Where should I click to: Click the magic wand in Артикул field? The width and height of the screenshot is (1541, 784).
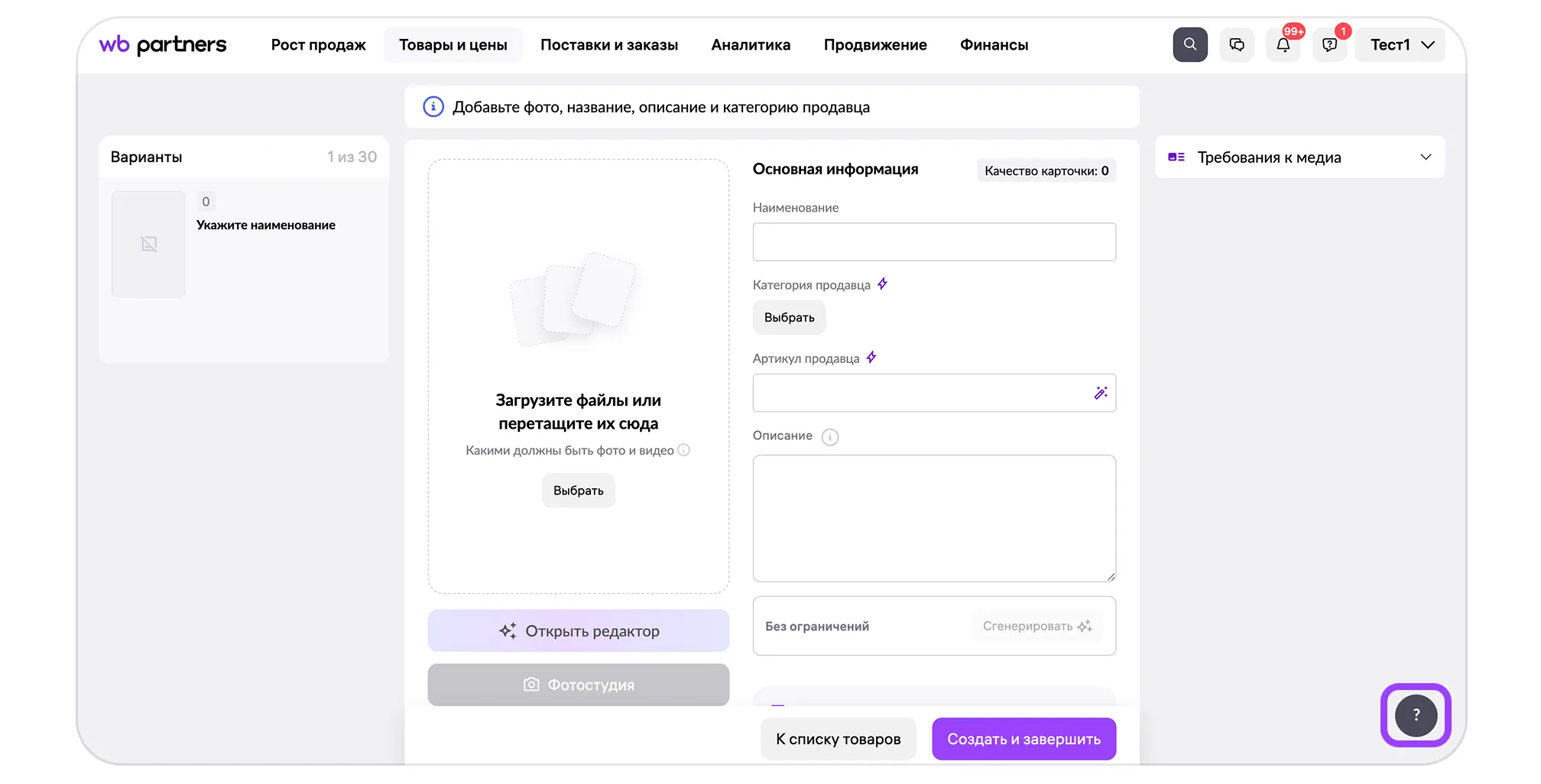coord(1100,393)
